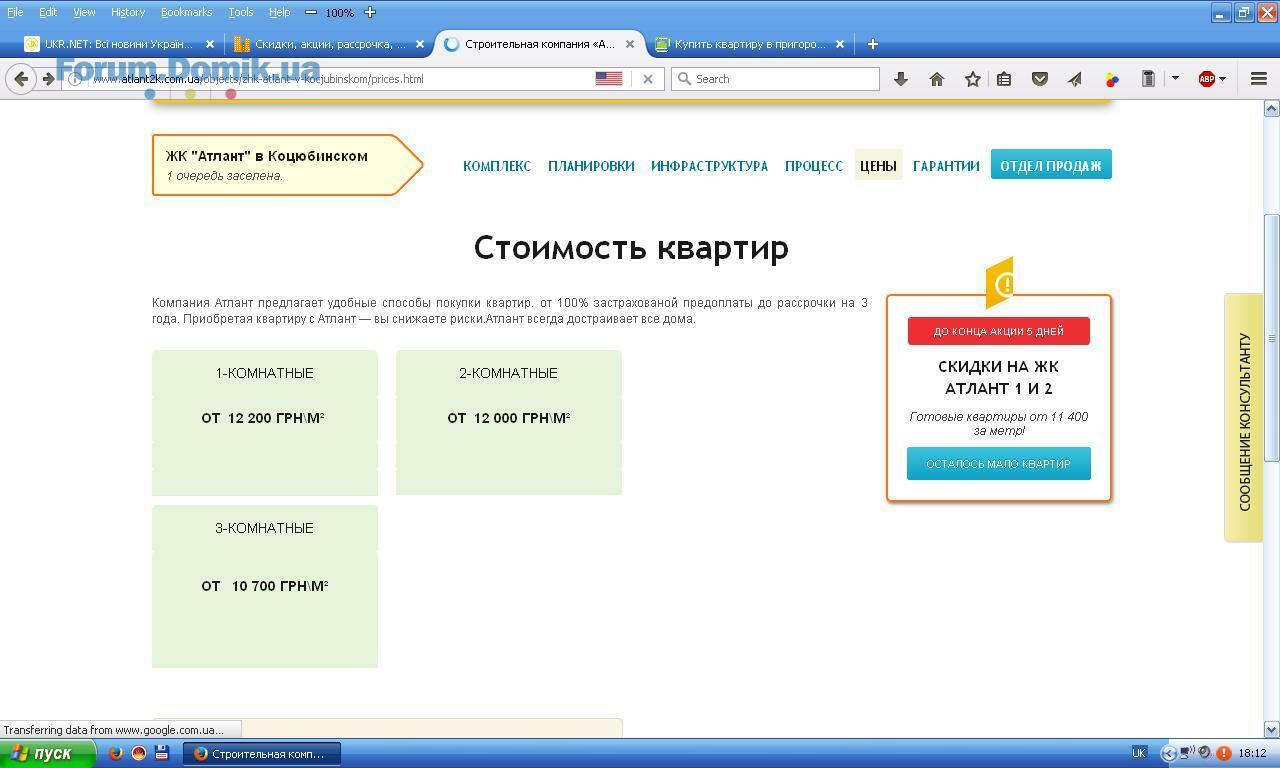The height and width of the screenshot is (768, 1280).
Task: Select the 3-КОМНАТНЫЕ price card
Action: tap(265, 586)
